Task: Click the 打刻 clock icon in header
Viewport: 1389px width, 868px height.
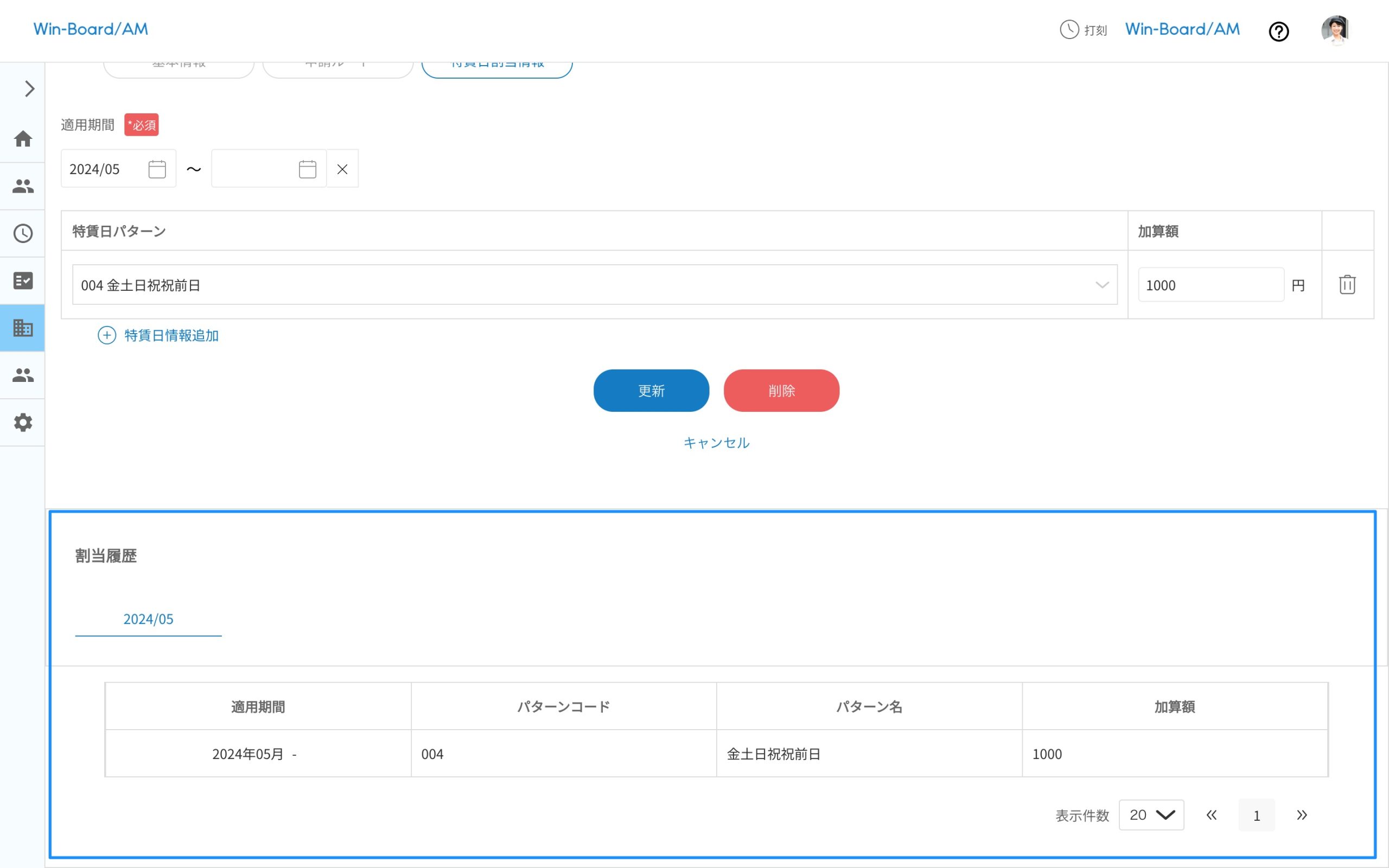Action: tap(1068, 30)
